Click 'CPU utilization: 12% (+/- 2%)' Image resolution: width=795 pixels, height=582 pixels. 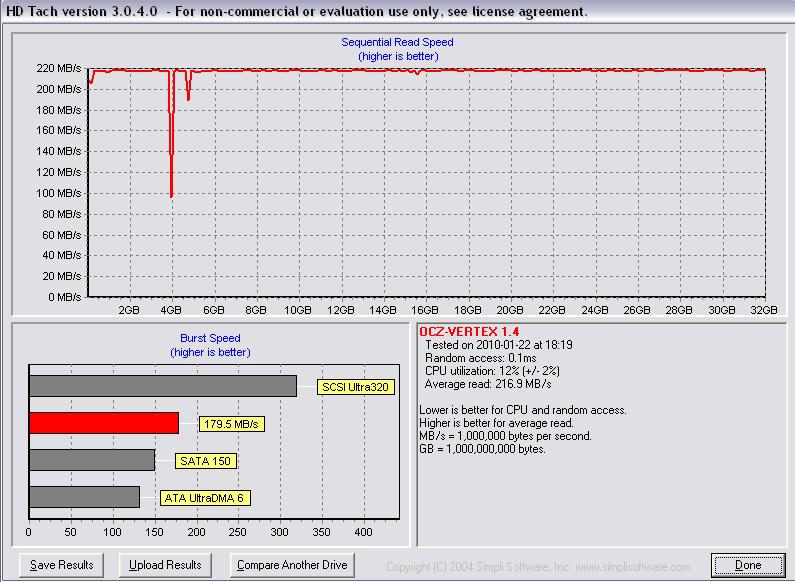492,371
